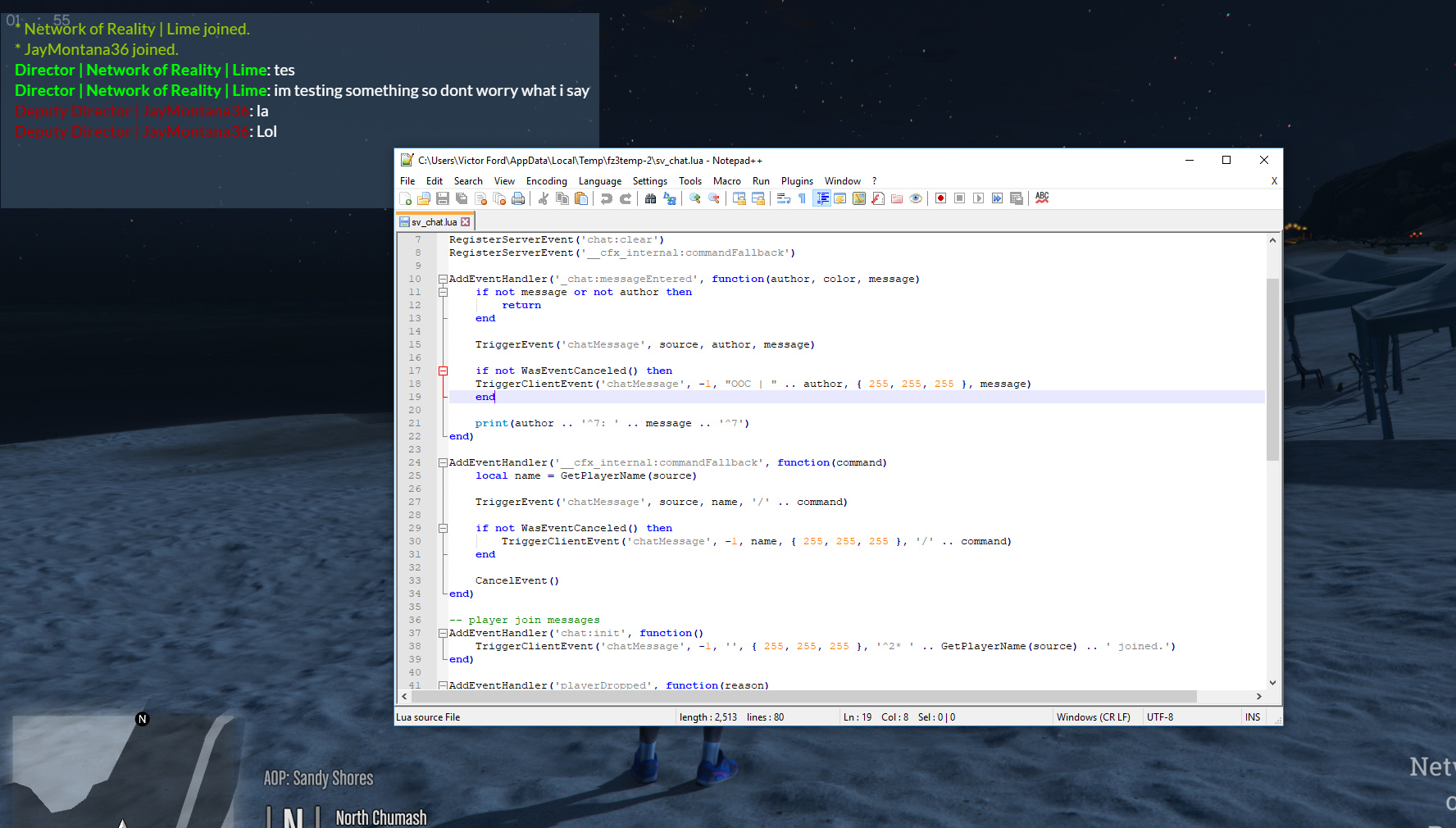Open the Find dialog via binoculars icon
Screen dimensions: 1456x828
pyautogui.click(x=652, y=198)
